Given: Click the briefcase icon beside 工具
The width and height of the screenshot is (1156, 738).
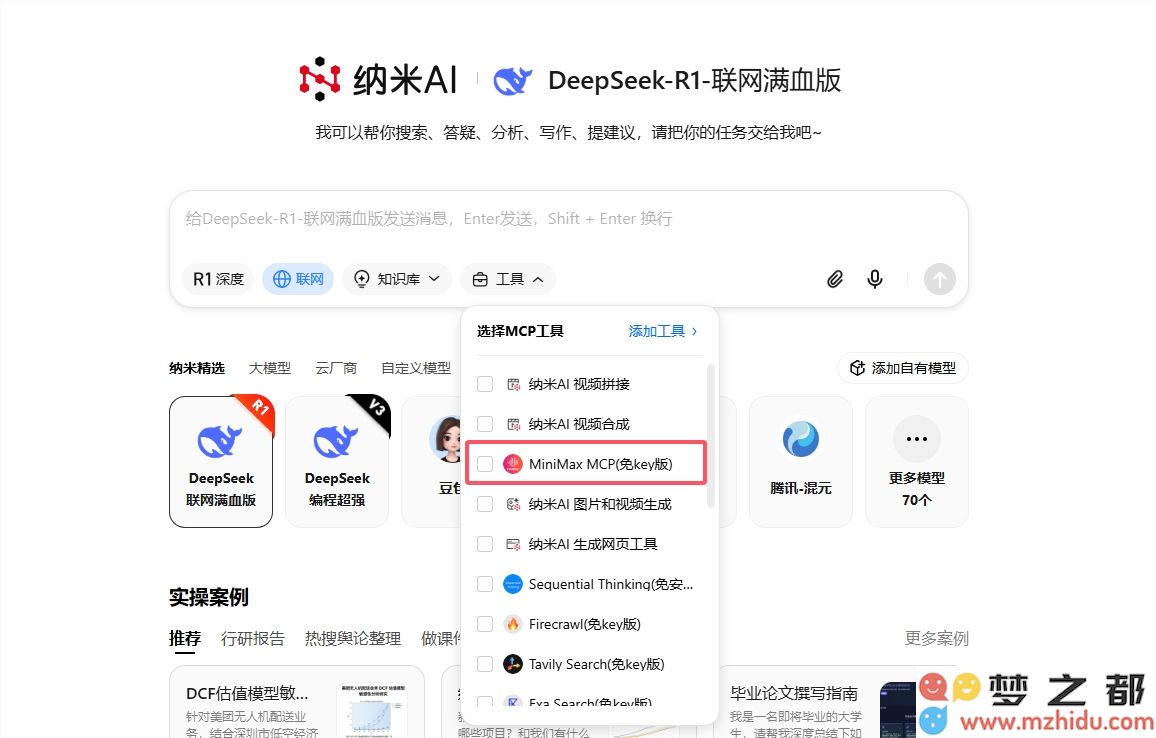Looking at the screenshot, I should (x=480, y=279).
